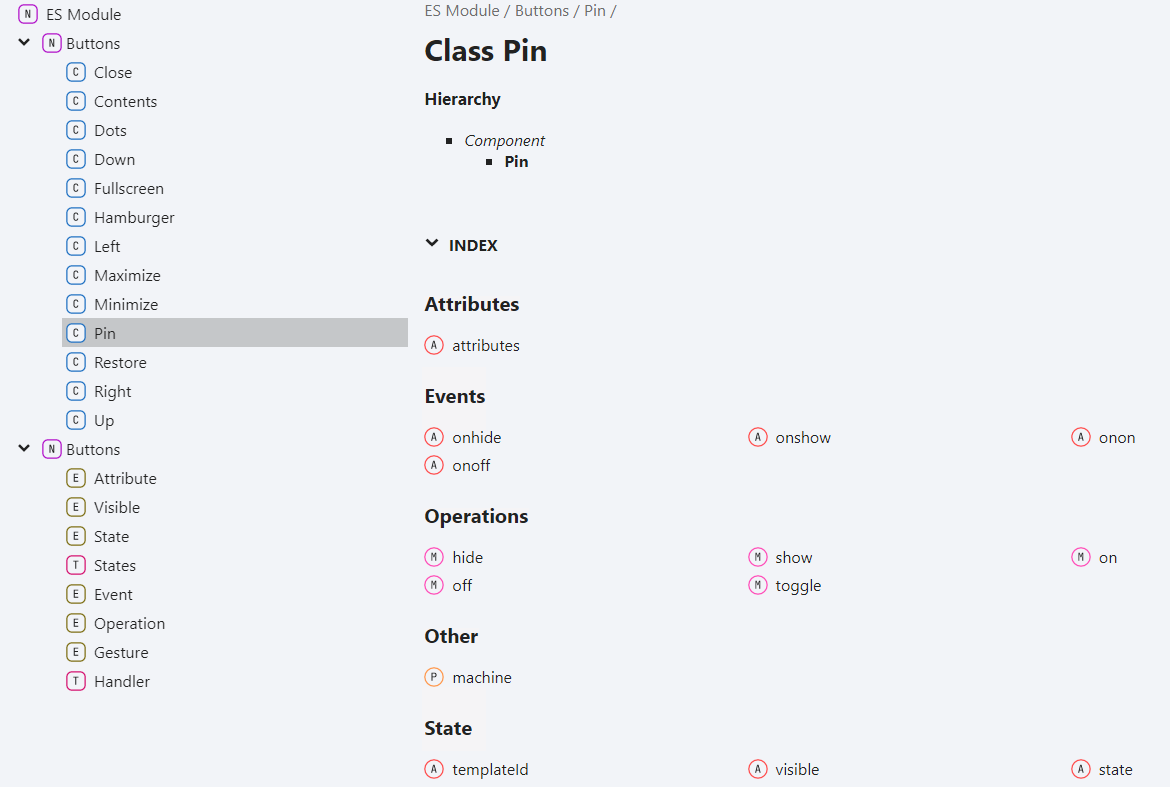Collapse the second Buttons namespace tree
1170x787 pixels.
click(x=24, y=448)
